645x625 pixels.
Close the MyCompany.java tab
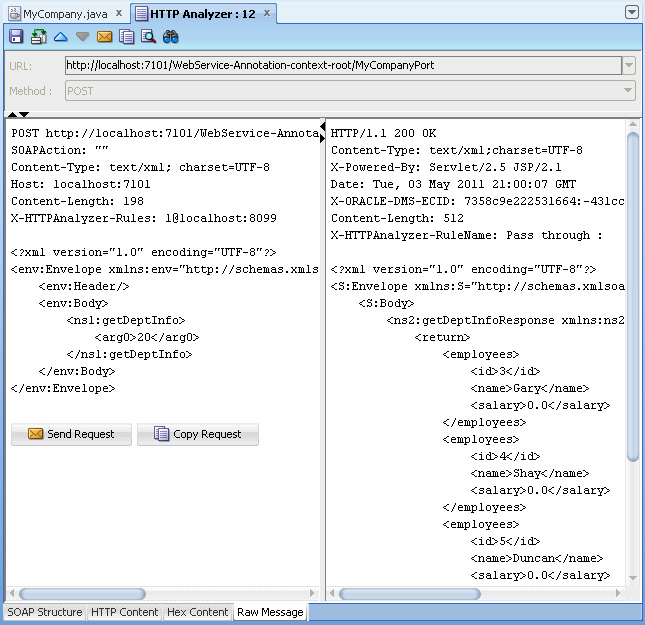click(x=119, y=13)
